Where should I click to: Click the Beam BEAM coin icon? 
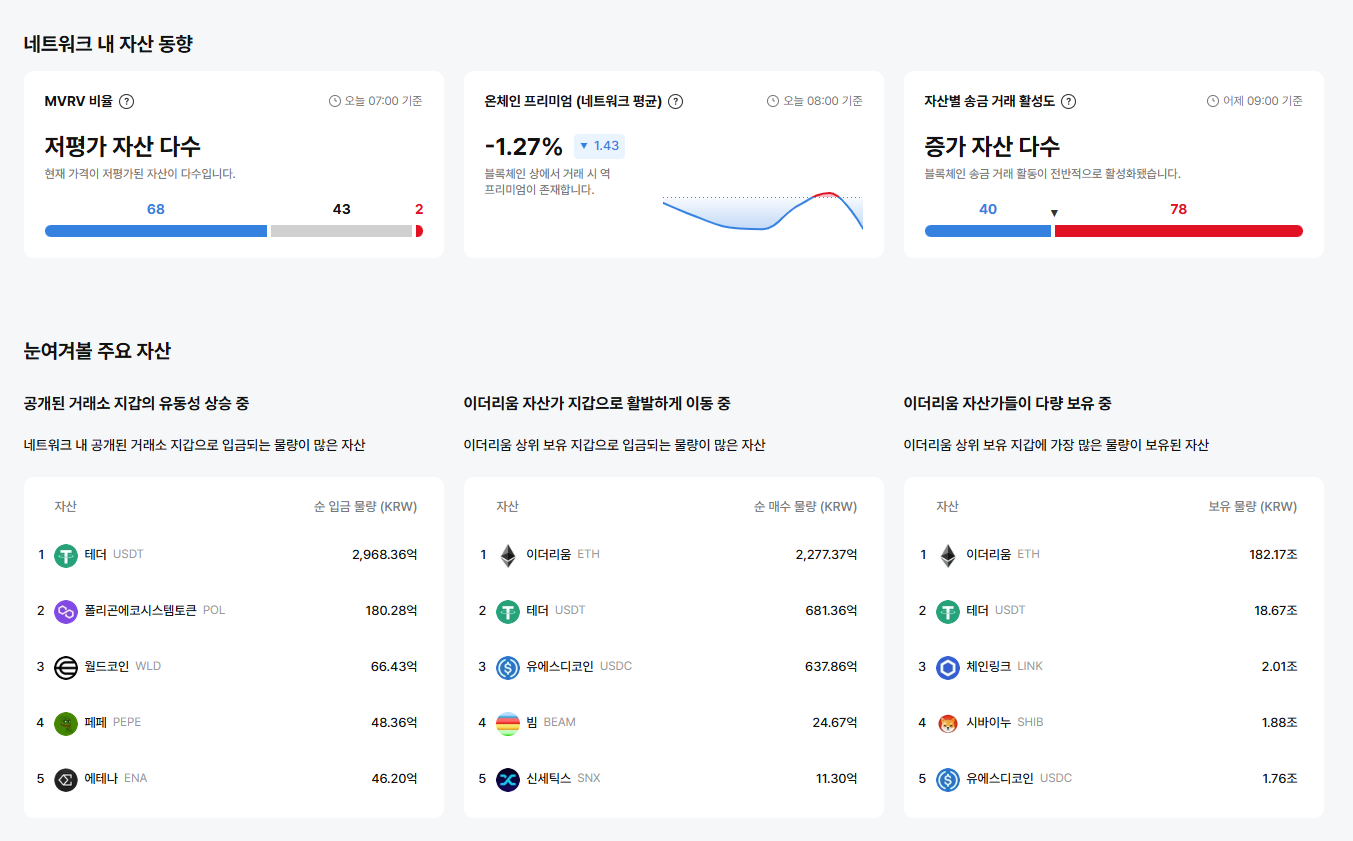tap(507, 722)
